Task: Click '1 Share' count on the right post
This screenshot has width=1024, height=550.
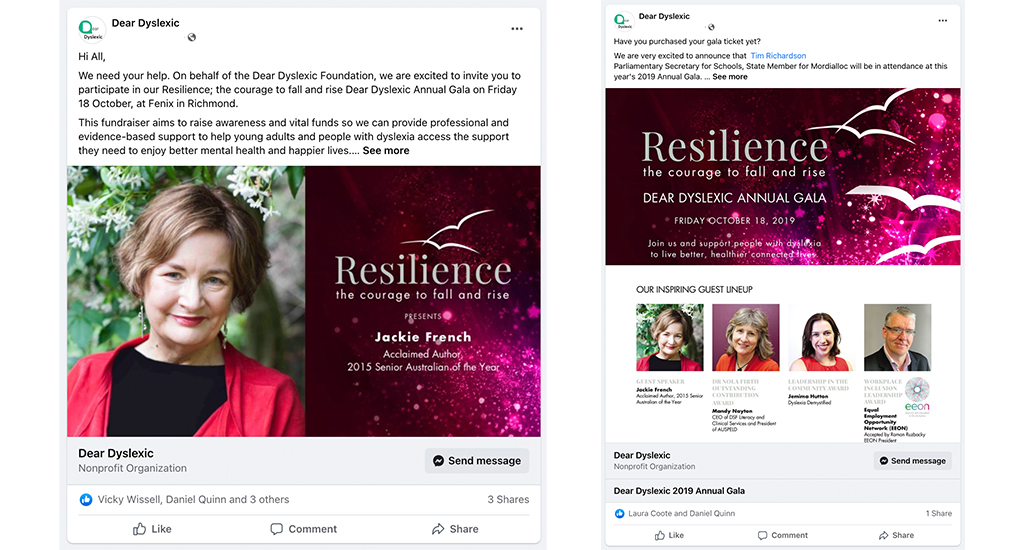Action: coord(938,513)
